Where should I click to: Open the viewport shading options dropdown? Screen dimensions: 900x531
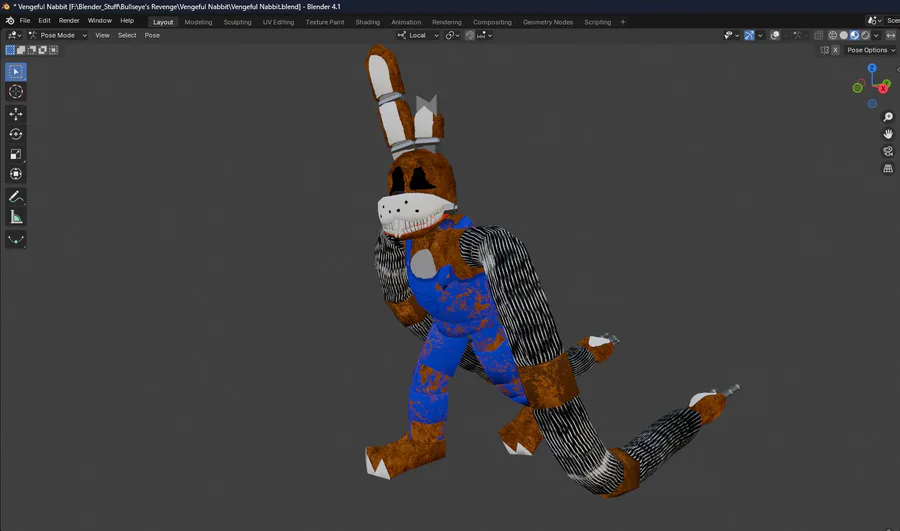click(876, 36)
